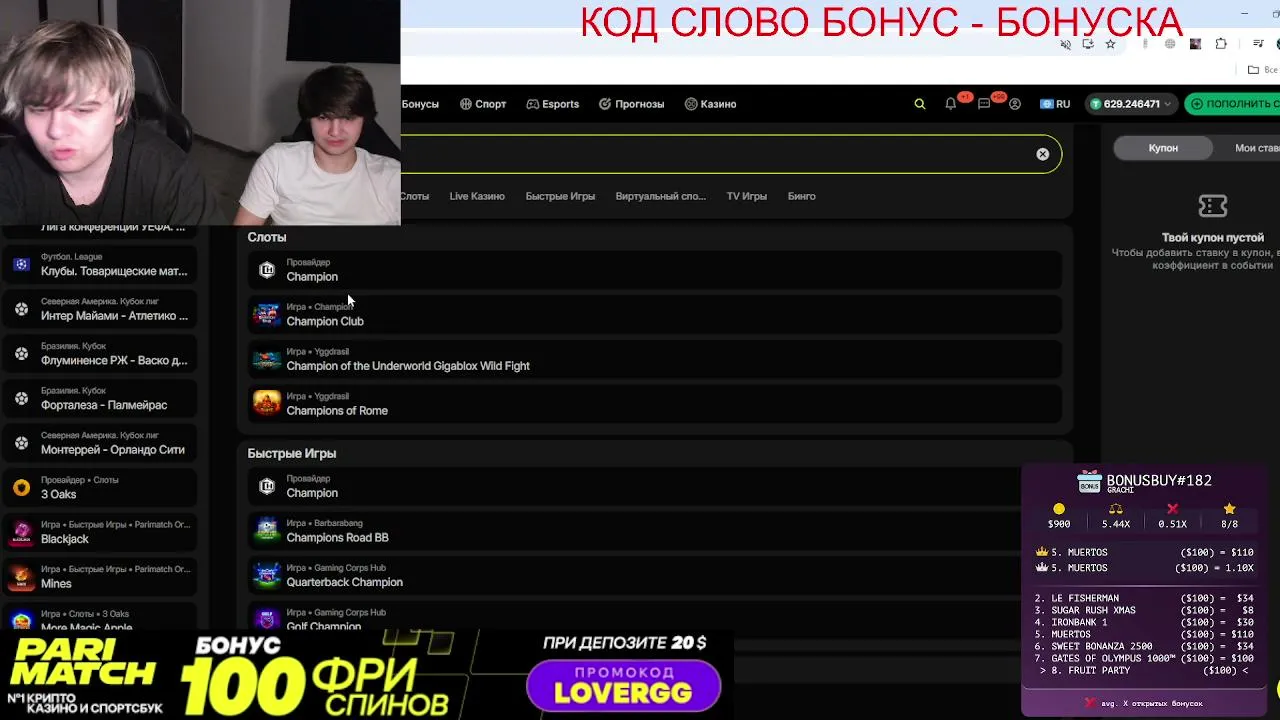Open browser extensions puzzle icon
Viewport: 1280px width, 720px height.
pyautogui.click(x=1221, y=44)
